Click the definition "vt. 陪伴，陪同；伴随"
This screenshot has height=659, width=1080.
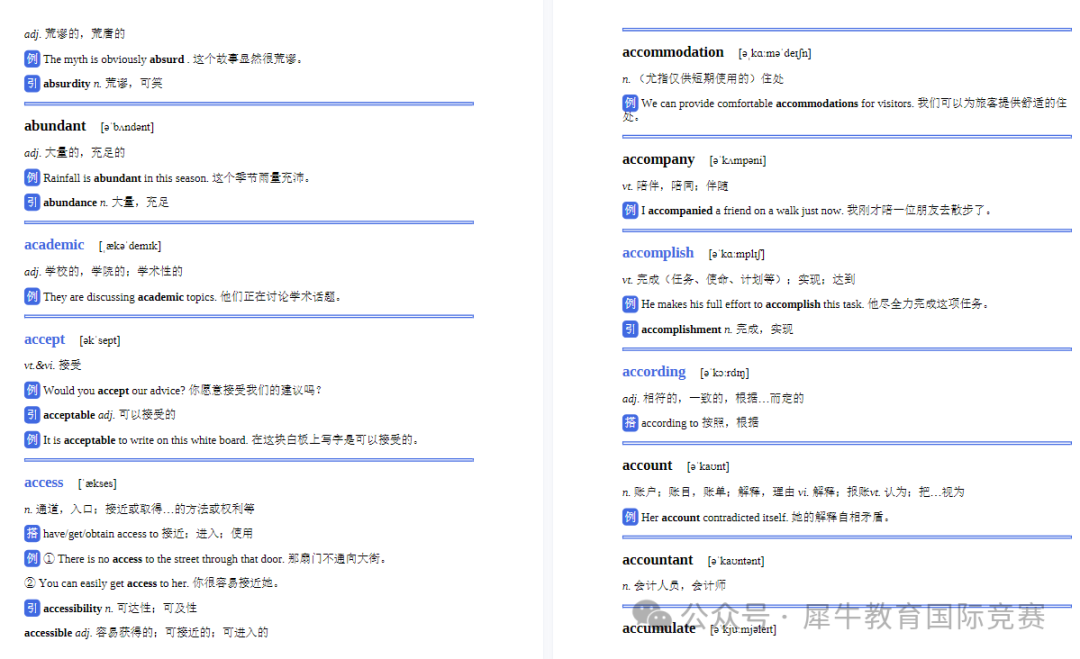(675, 185)
